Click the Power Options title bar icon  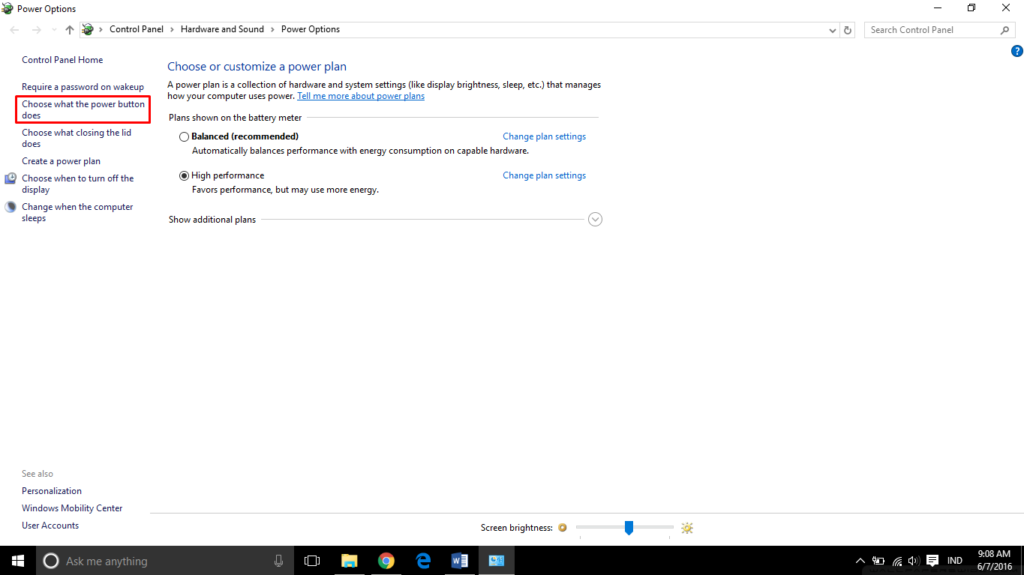pos(7,8)
